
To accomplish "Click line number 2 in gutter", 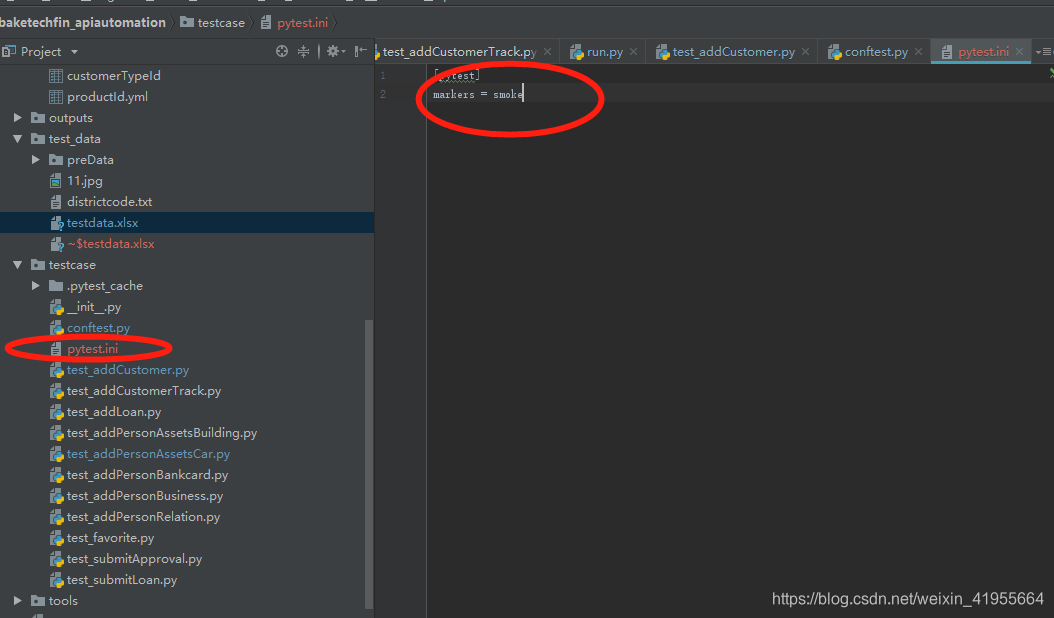I will [x=382, y=95].
